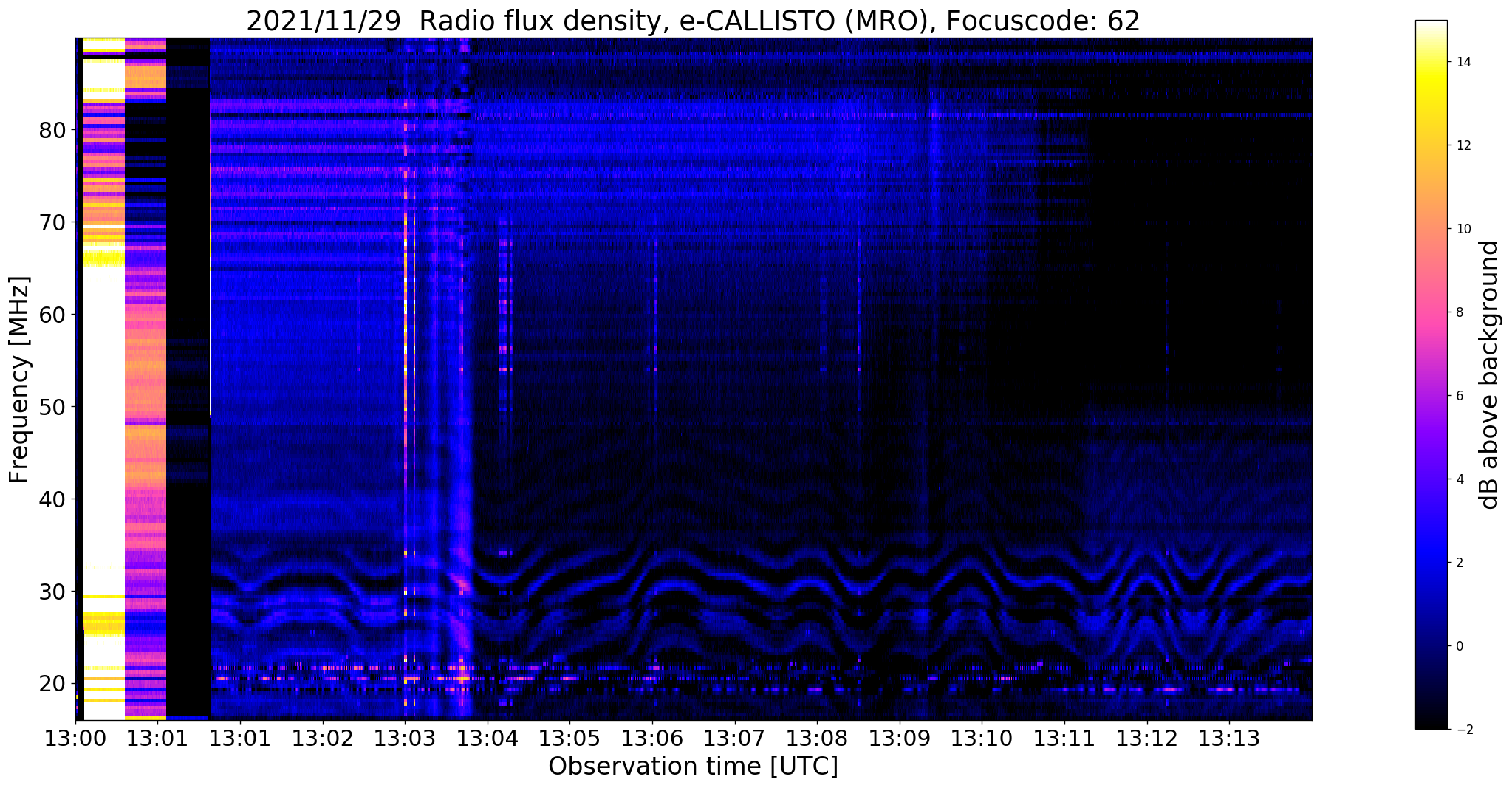The width and height of the screenshot is (1512, 788).
Task: Click the 13:03 time tick label
Action: [x=405, y=738]
